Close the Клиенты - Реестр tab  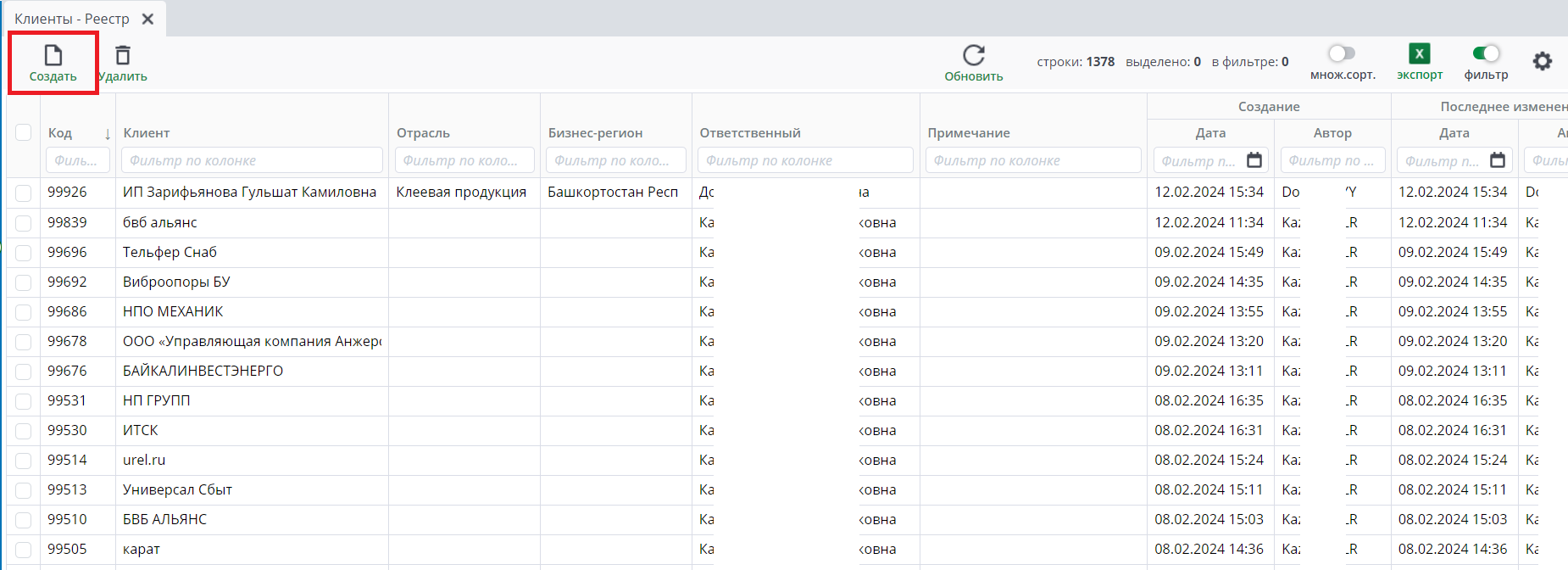(147, 19)
